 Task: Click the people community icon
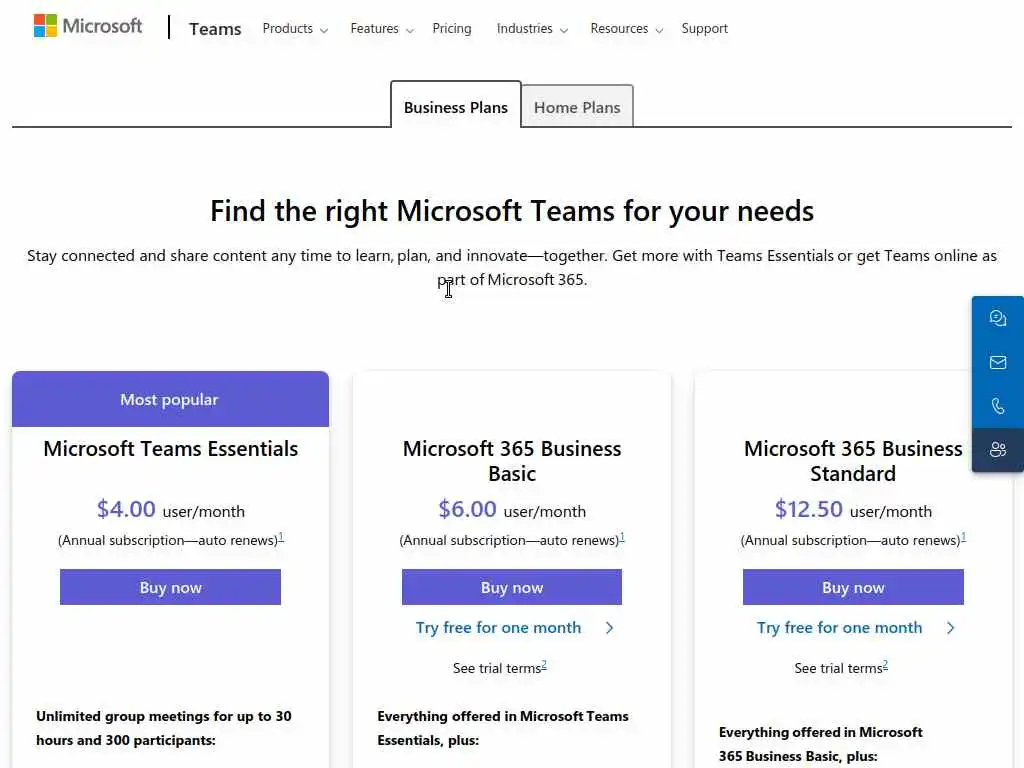click(x=998, y=450)
